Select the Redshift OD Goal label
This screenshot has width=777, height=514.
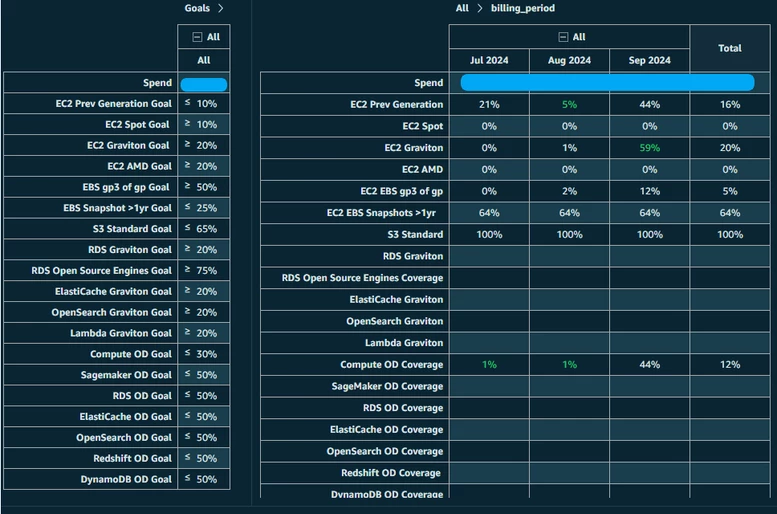(133, 458)
